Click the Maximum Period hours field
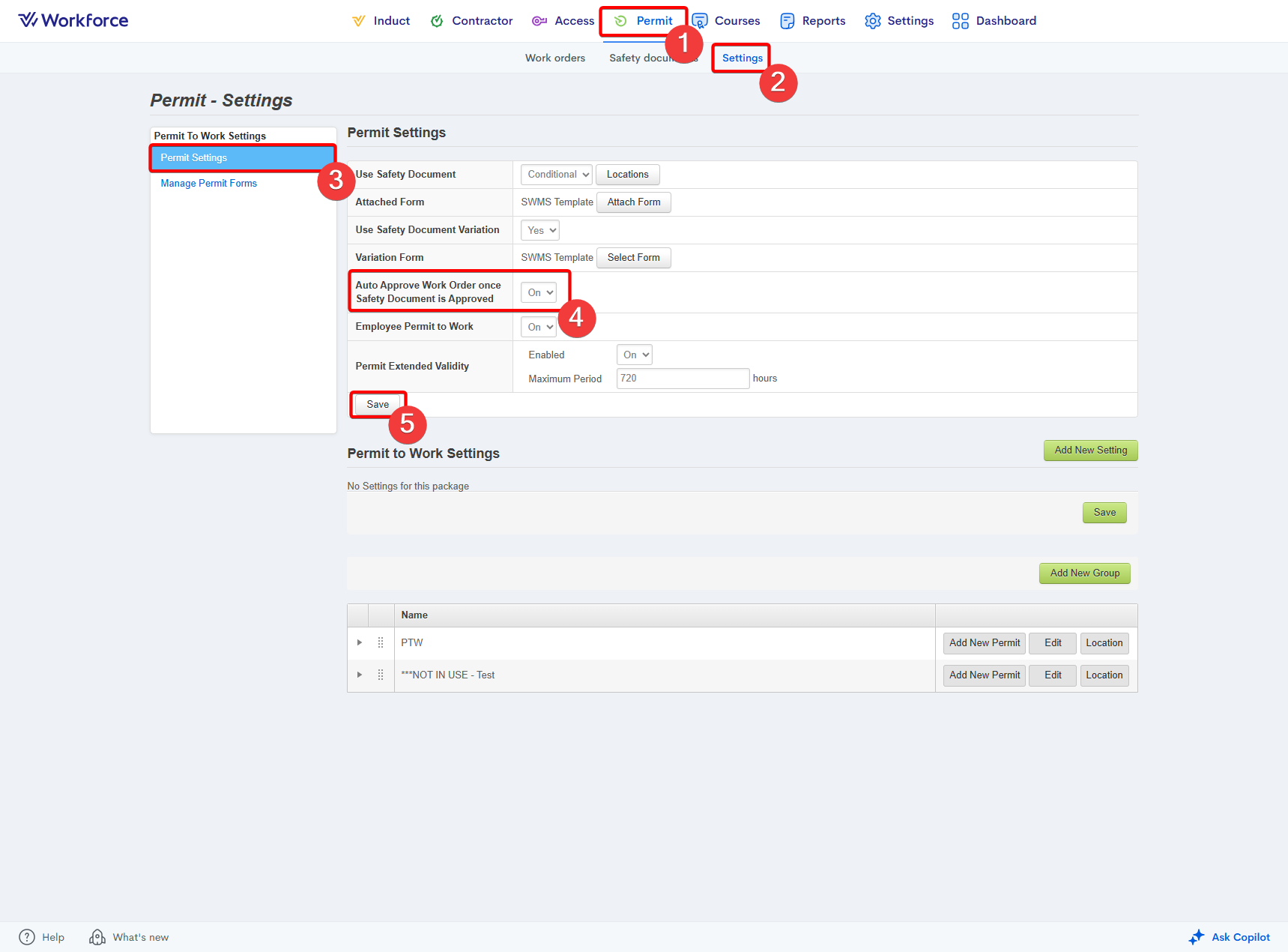This screenshot has height=952, width=1288. [x=683, y=379]
